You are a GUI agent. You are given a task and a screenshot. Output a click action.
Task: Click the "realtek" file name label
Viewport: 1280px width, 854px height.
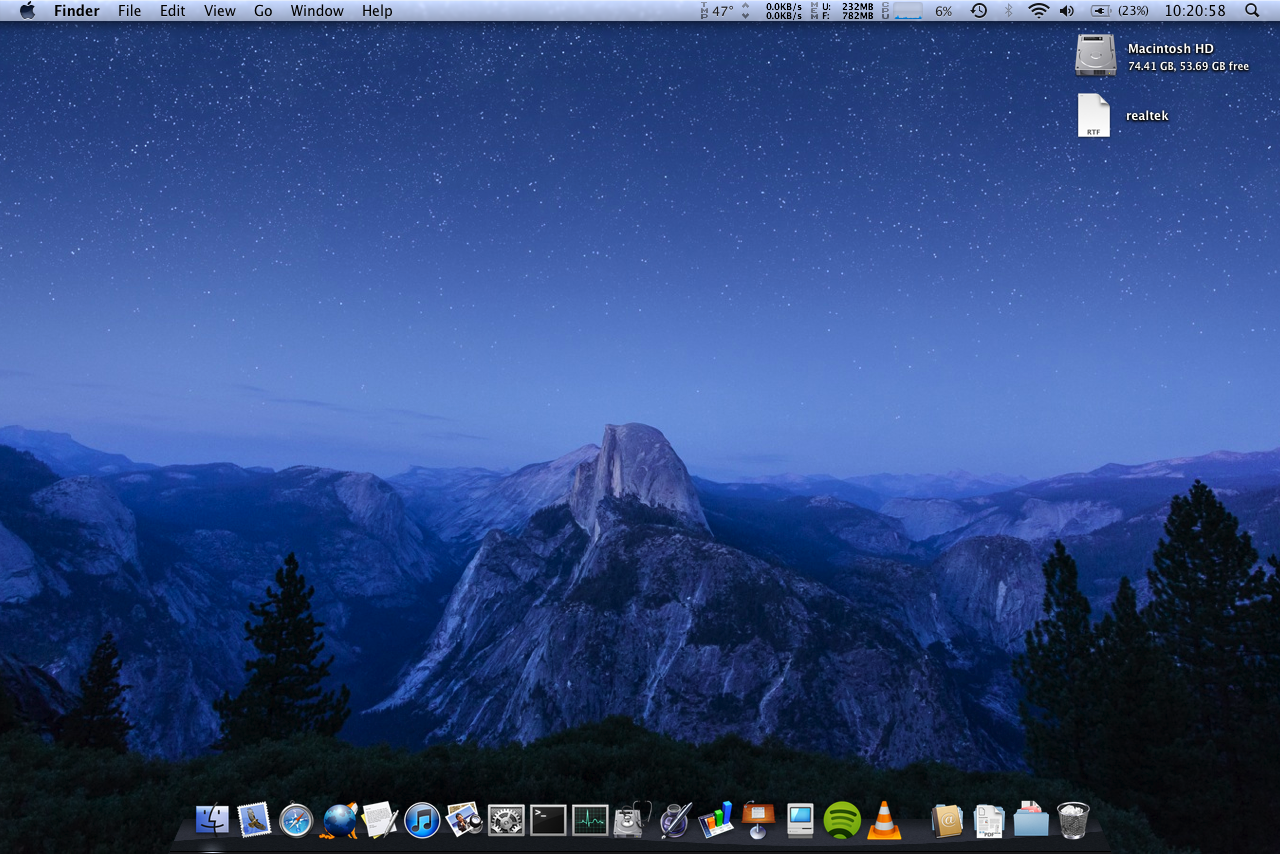pyautogui.click(x=1147, y=115)
